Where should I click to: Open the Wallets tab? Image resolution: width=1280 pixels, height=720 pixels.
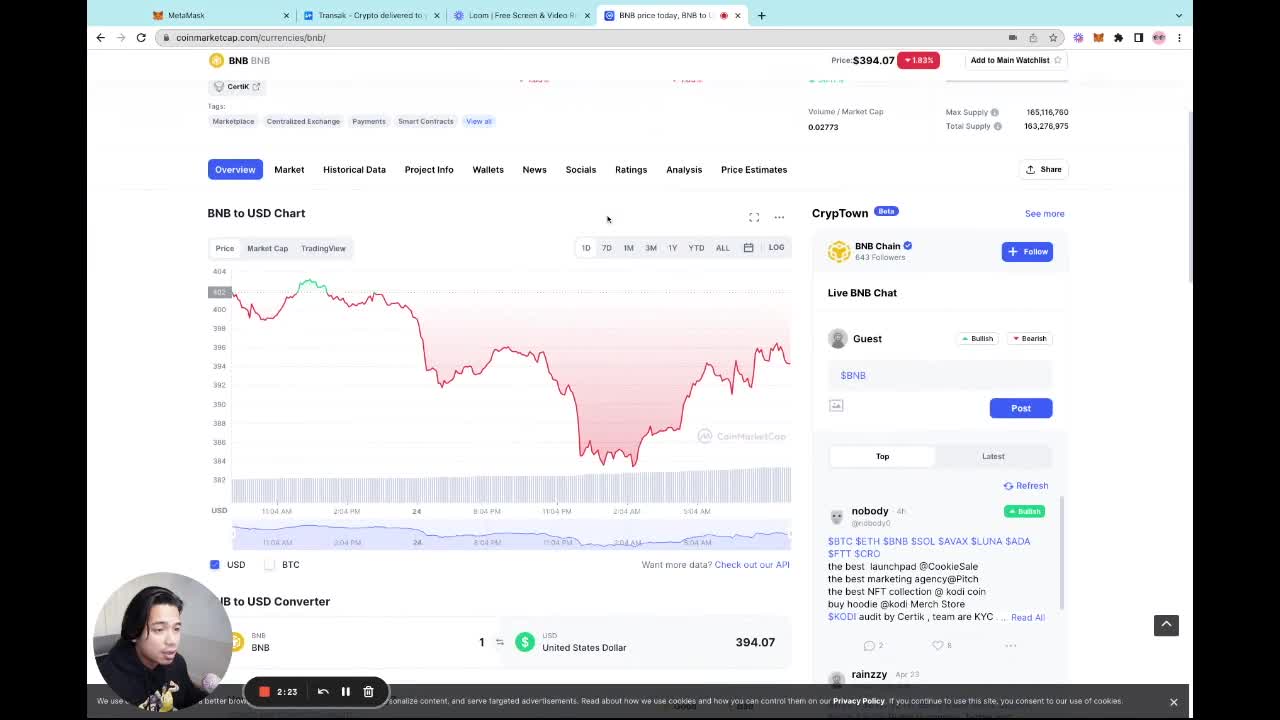pyautogui.click(x=488, y=169)
